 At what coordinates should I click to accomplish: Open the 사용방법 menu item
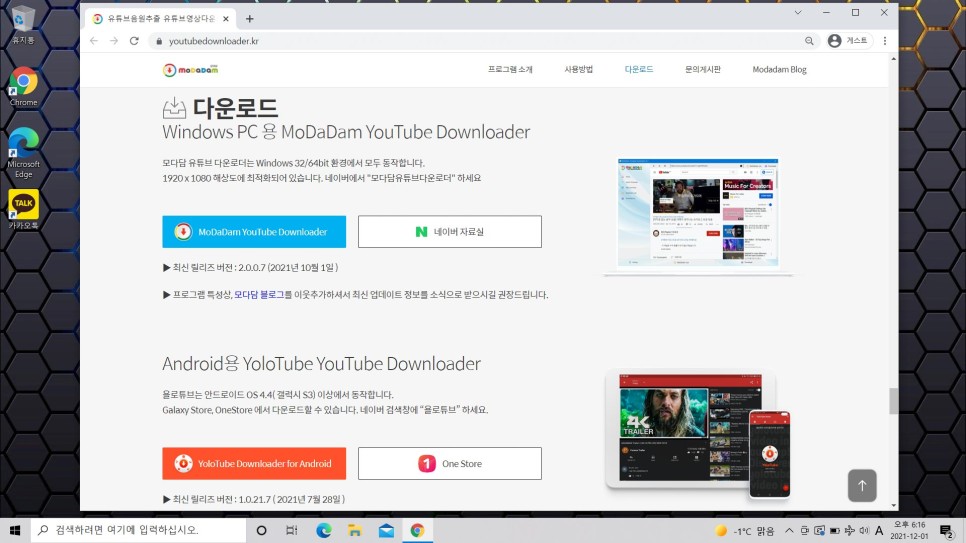point(578,70)
